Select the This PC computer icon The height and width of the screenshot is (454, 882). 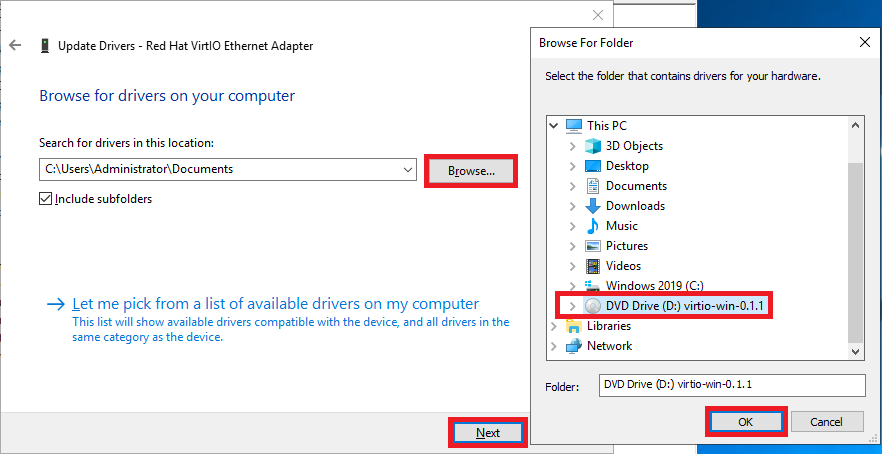[573, 125]
